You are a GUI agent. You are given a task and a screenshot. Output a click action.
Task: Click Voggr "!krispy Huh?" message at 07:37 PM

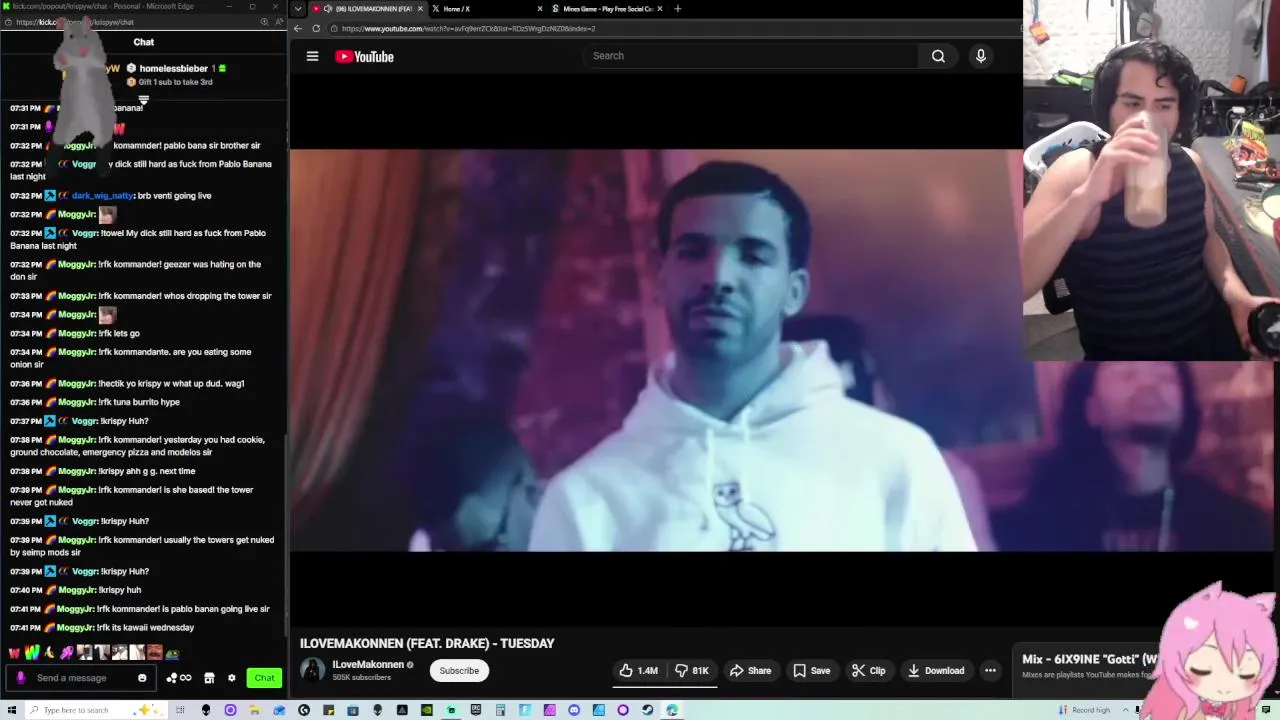(x=79, y=421)
